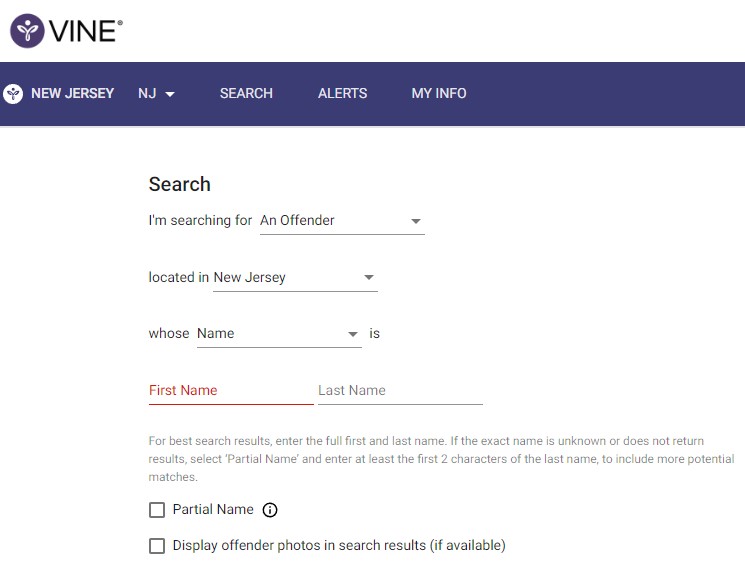Open MY INFO in the navigation bar
The height and width of the screenshot is (569, 745).
[439, 94]
